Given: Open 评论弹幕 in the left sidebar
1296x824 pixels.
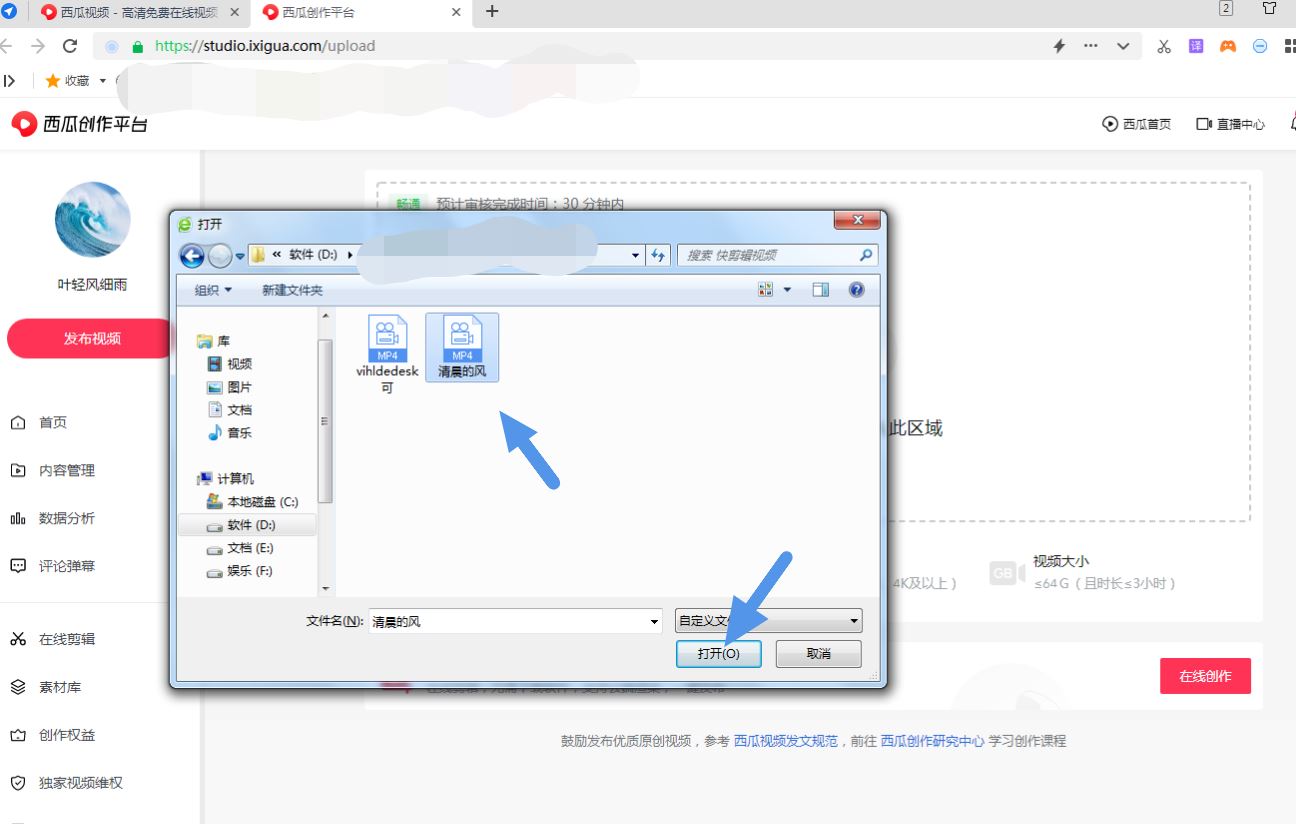Looking at the screenshot, I should tap(53, 566).
